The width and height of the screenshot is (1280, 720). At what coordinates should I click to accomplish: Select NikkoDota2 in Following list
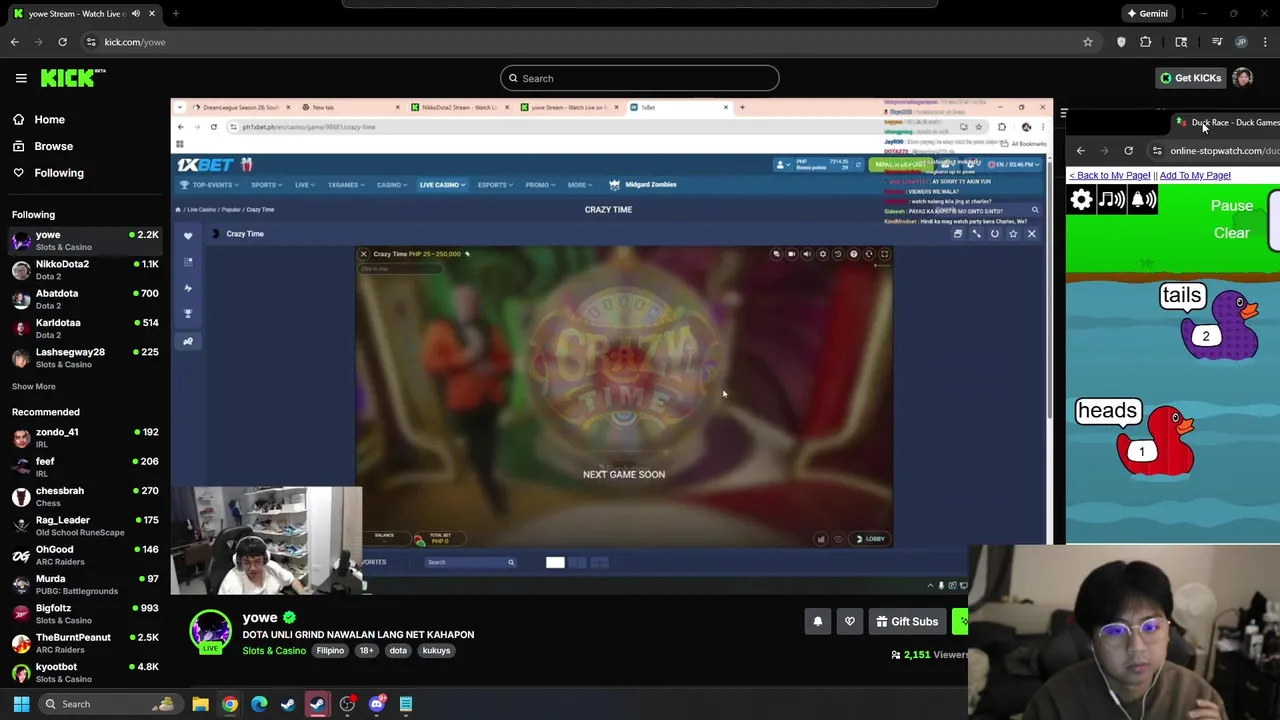85,269
